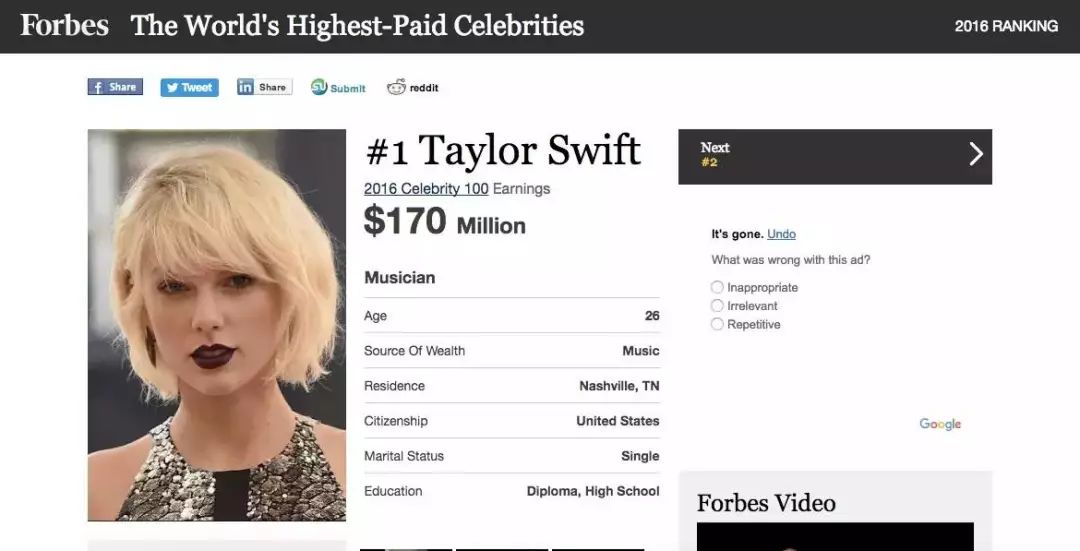Image resolution: width=1080 pixels, height=551 pixels.
Task: Undo the ad dismissal
Action: coord(781,234)
